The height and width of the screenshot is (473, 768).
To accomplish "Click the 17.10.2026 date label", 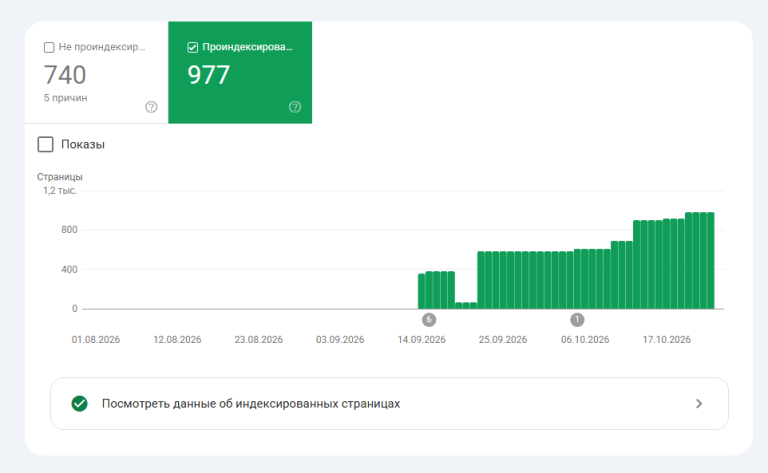I will [667, 340].
